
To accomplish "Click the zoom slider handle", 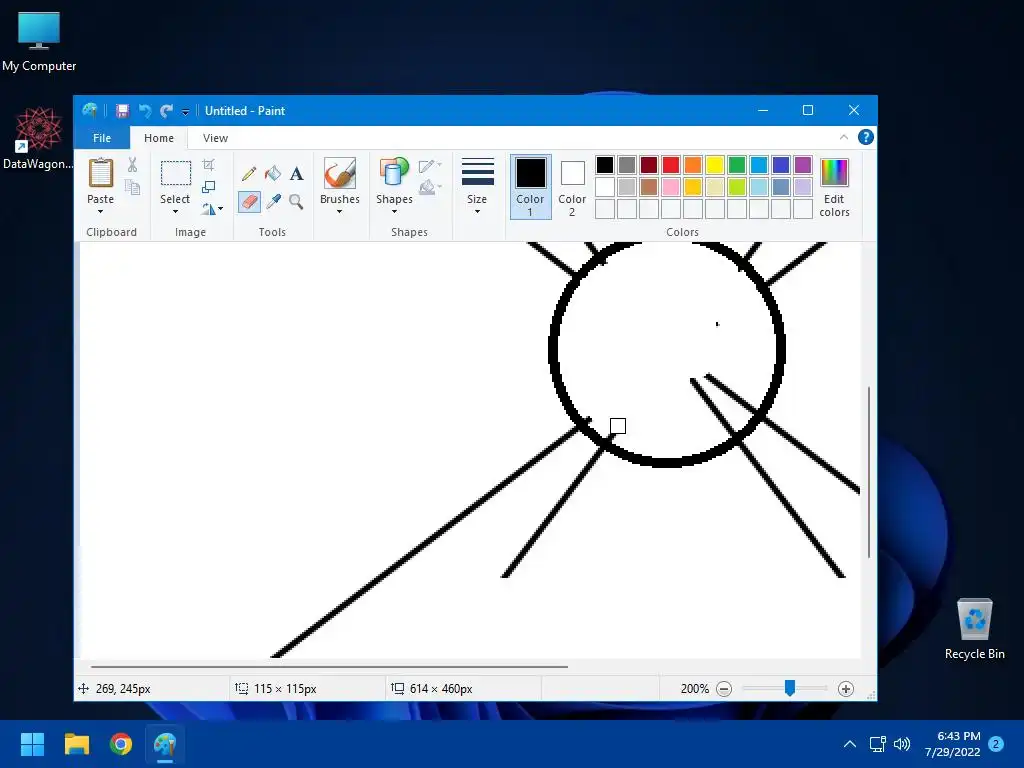I will 790,688.
